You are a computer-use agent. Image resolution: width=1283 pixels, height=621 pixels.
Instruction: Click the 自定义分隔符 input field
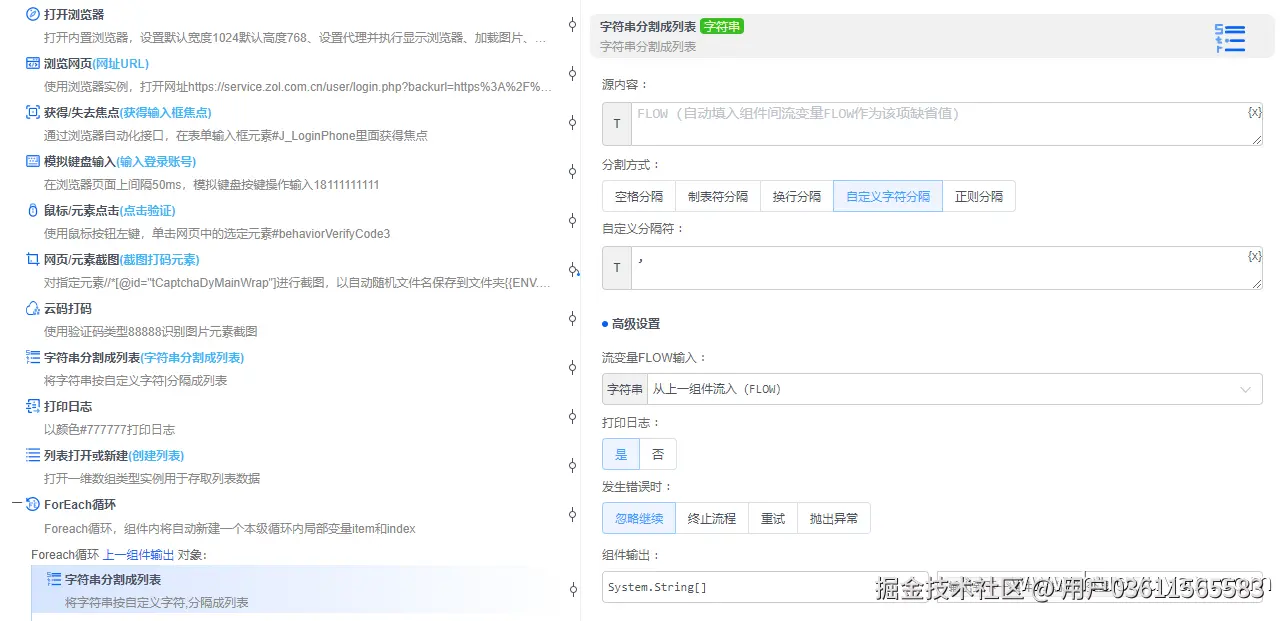click(x=946, y=268)
